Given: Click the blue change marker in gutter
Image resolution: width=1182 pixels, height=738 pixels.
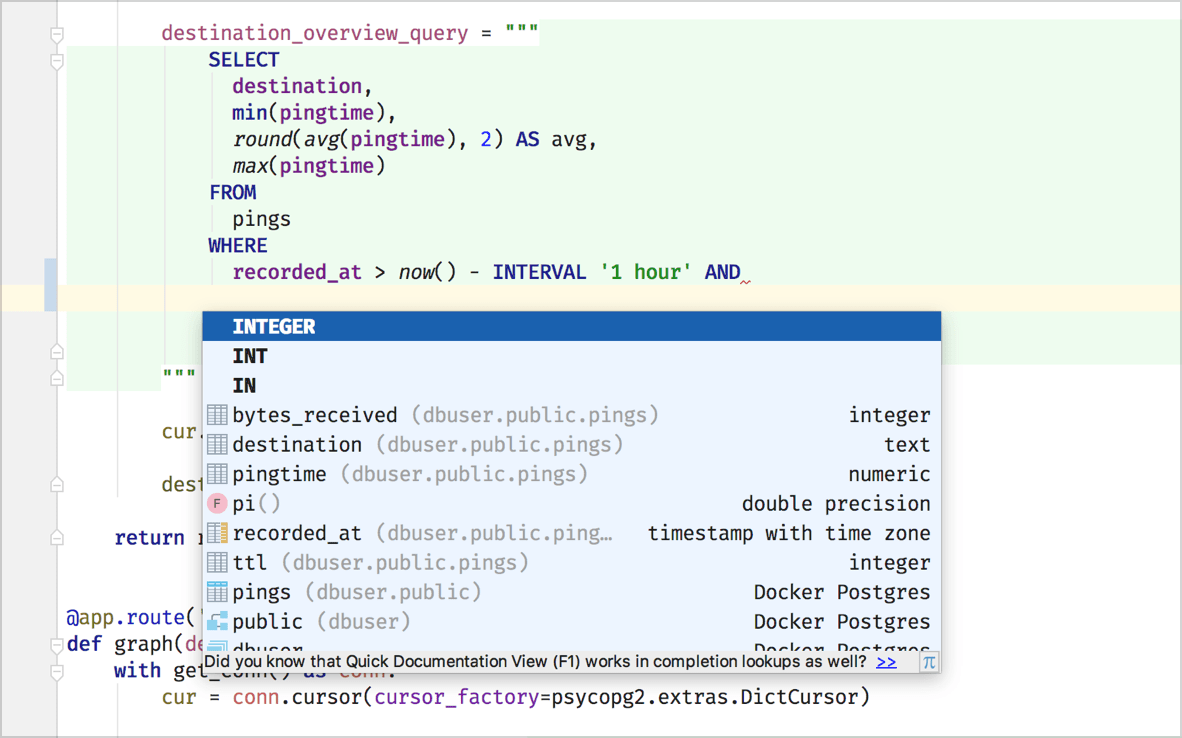Looking at the screenshot, I should [50, 284].
